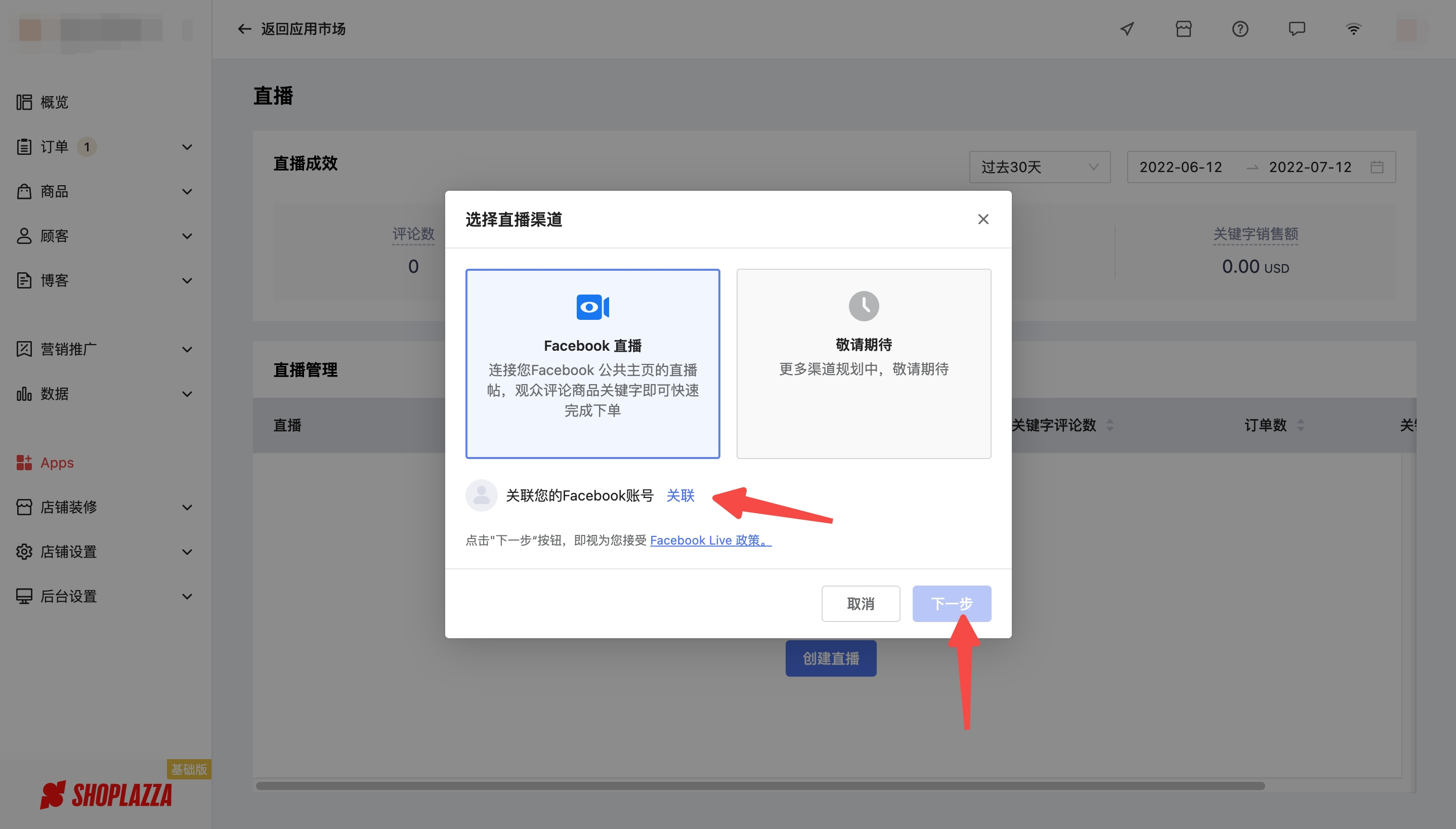Open the 过去30天 date range dropdown
This screenshot has width=1456, height=829.
click(1039, 167)
